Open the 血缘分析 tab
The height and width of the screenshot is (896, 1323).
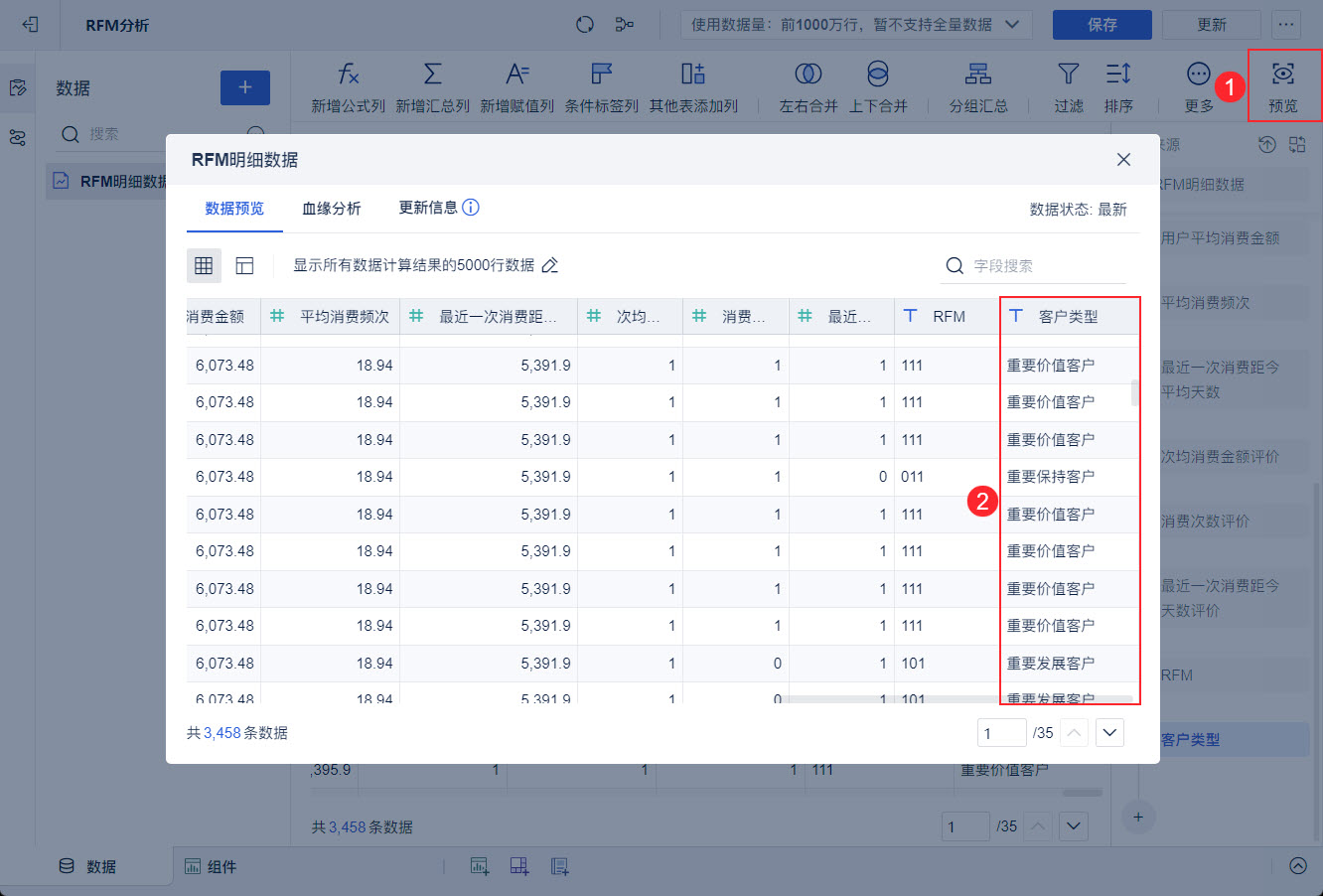pos(332,209)
